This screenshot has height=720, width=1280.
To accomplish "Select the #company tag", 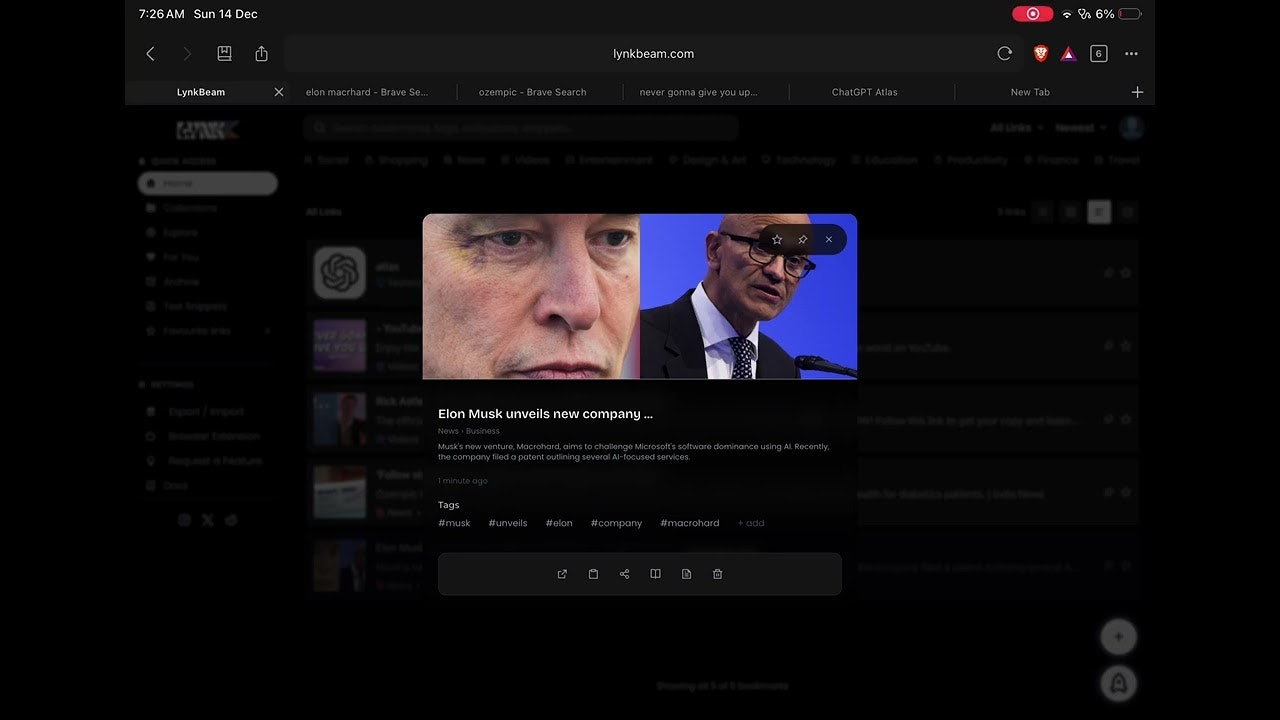I will [x=616, y=523].
